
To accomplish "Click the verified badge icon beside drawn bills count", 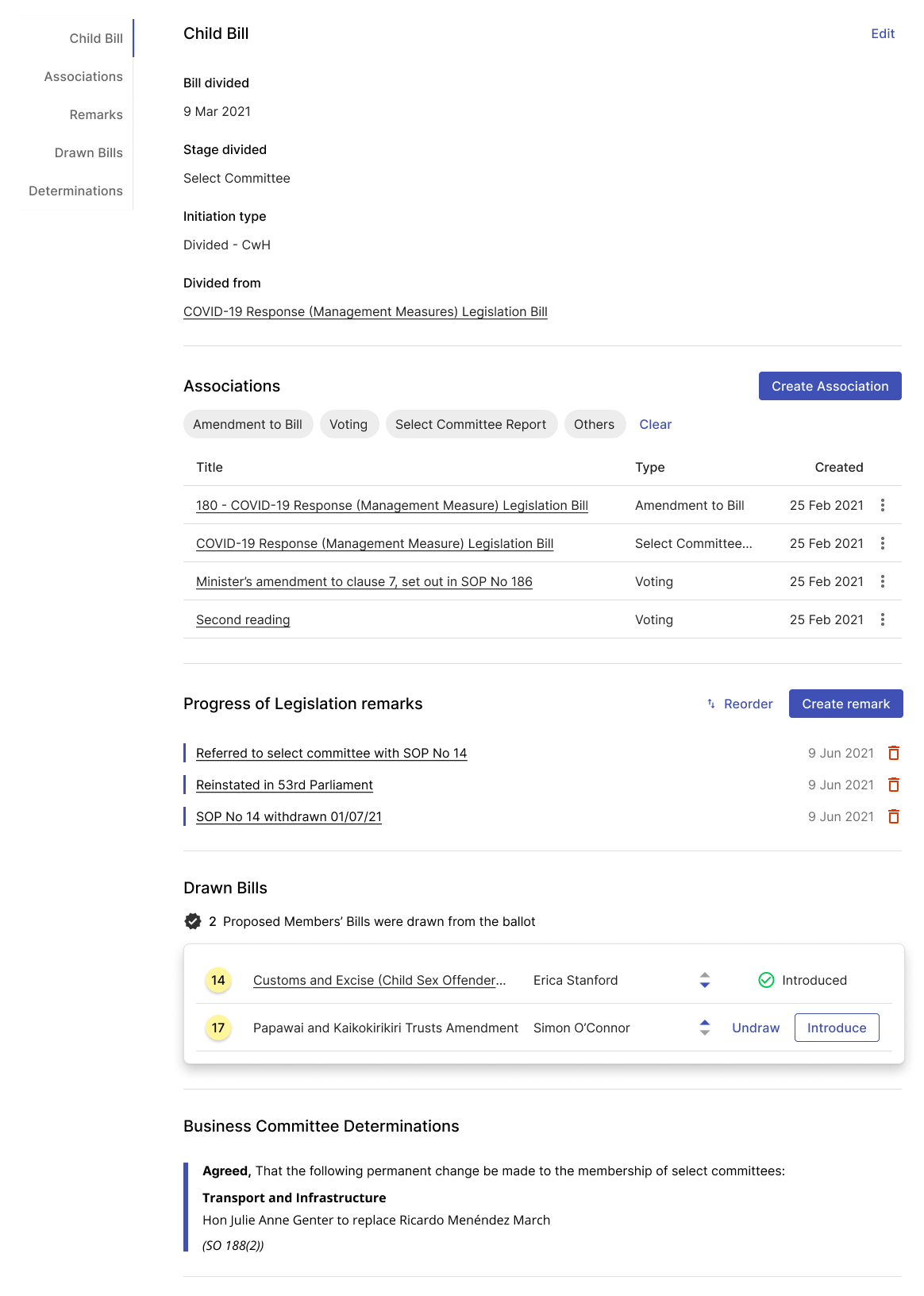I will point(193,921).
